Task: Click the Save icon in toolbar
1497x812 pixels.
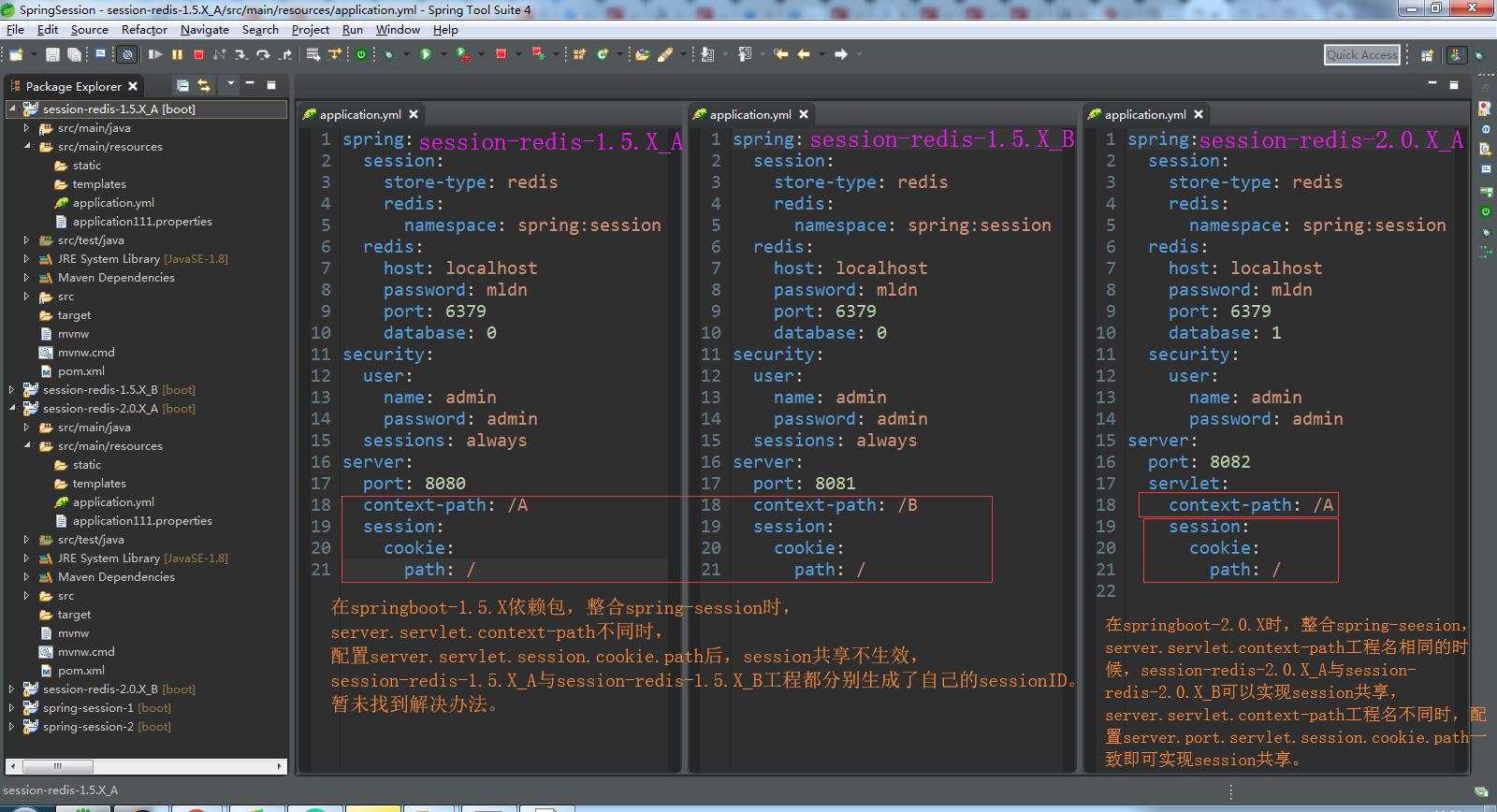Action: pos(52,54)
